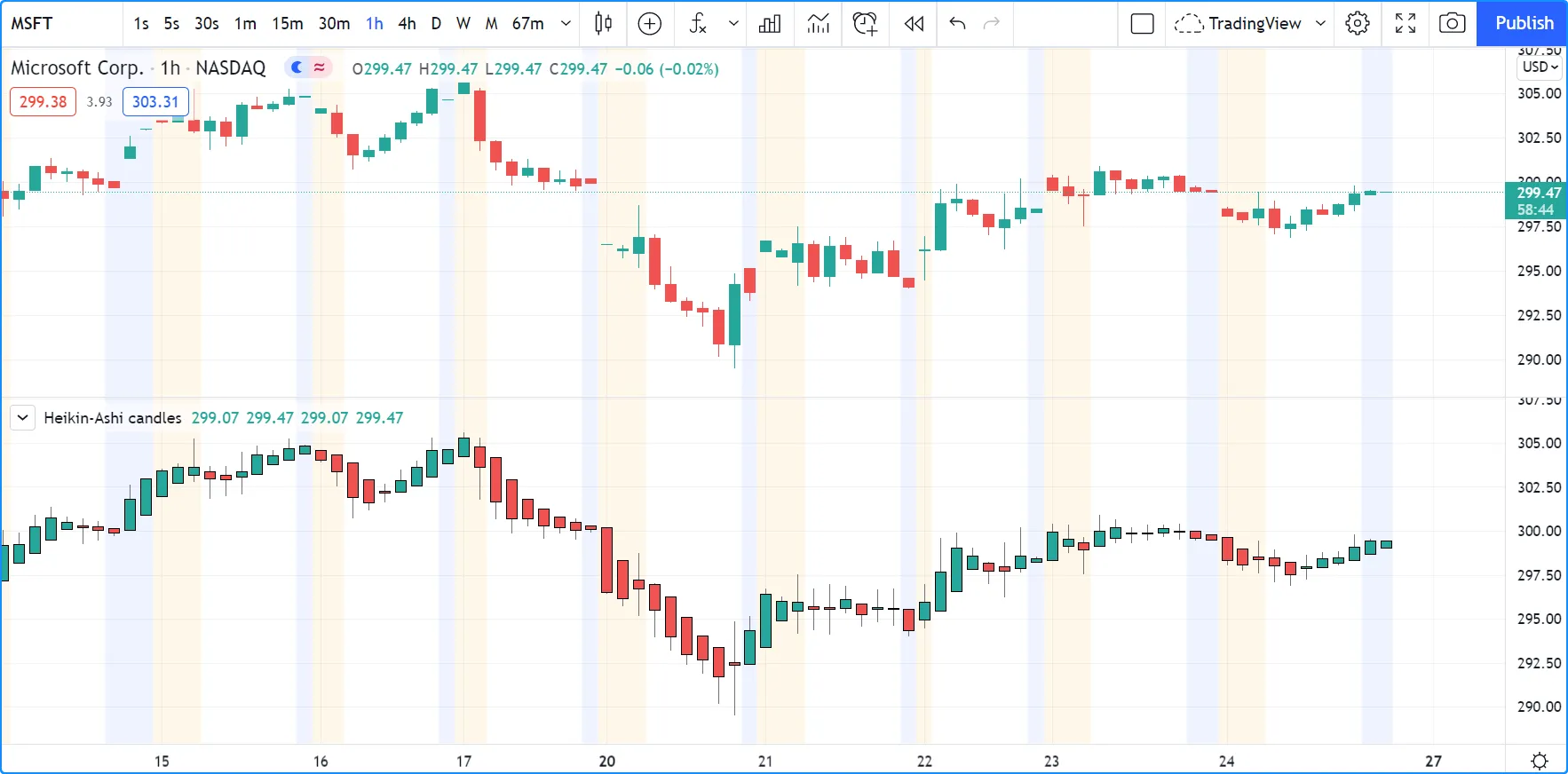Screen dimensions: 1568x774
Task: Open the financials bar chart icon
Action: 770,24
